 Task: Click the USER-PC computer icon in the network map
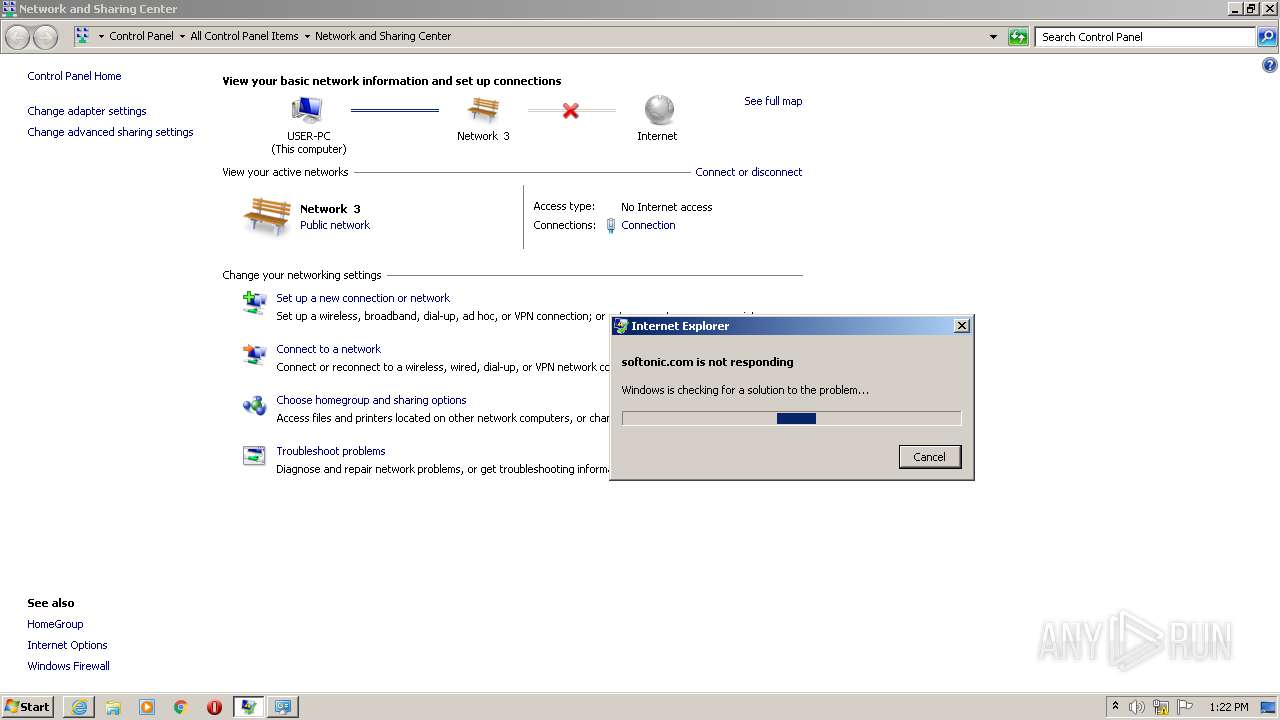(307, 110)
